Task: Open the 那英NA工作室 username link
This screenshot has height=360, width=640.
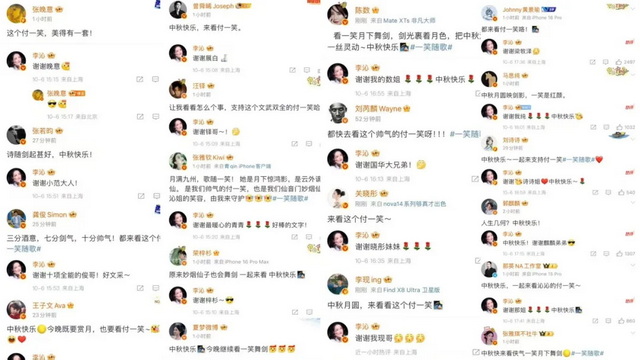Action: tap(521, 266)
